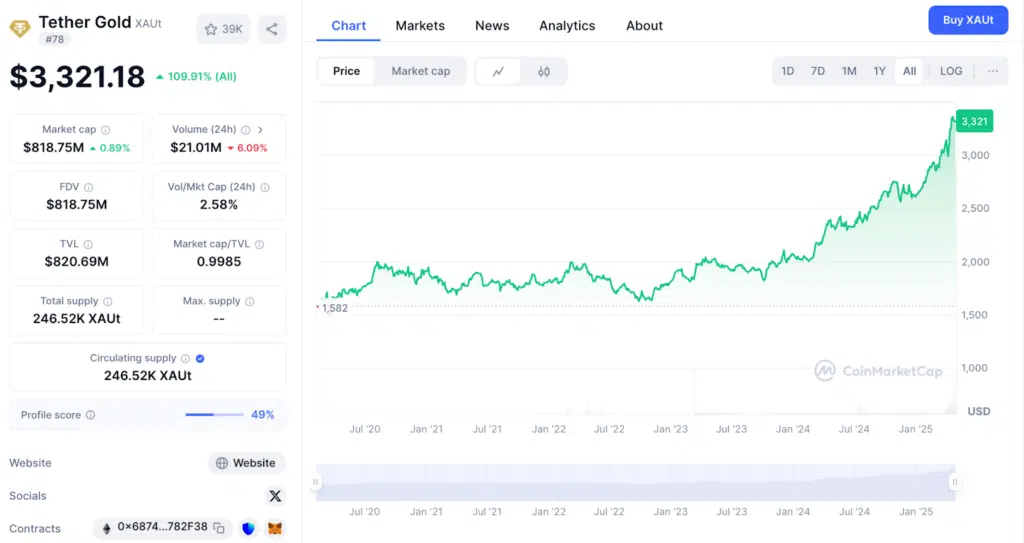Click the 49% profile score value
Image resolution: width=1024 pixels, height=543 pixels.
[x=263, y=415]
